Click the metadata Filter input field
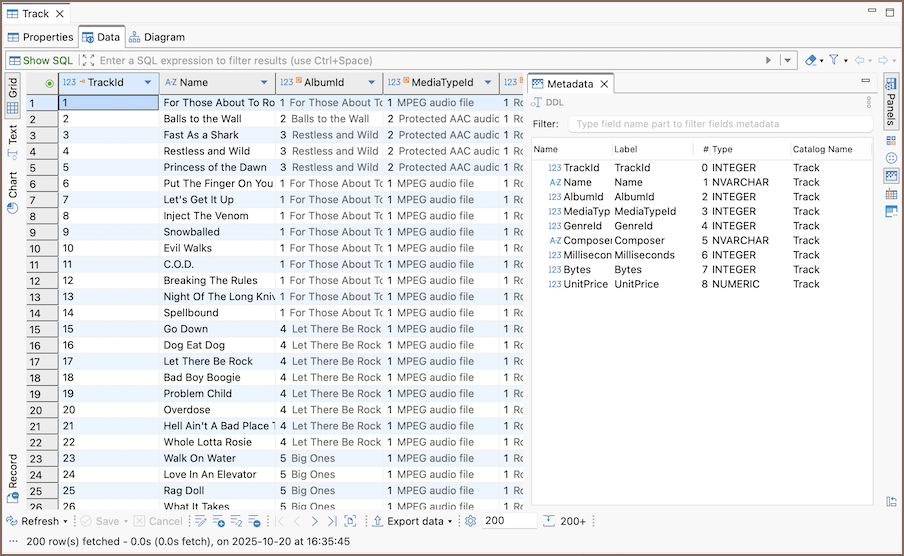This screenshot has width=904, height=556. coord(720,124)
